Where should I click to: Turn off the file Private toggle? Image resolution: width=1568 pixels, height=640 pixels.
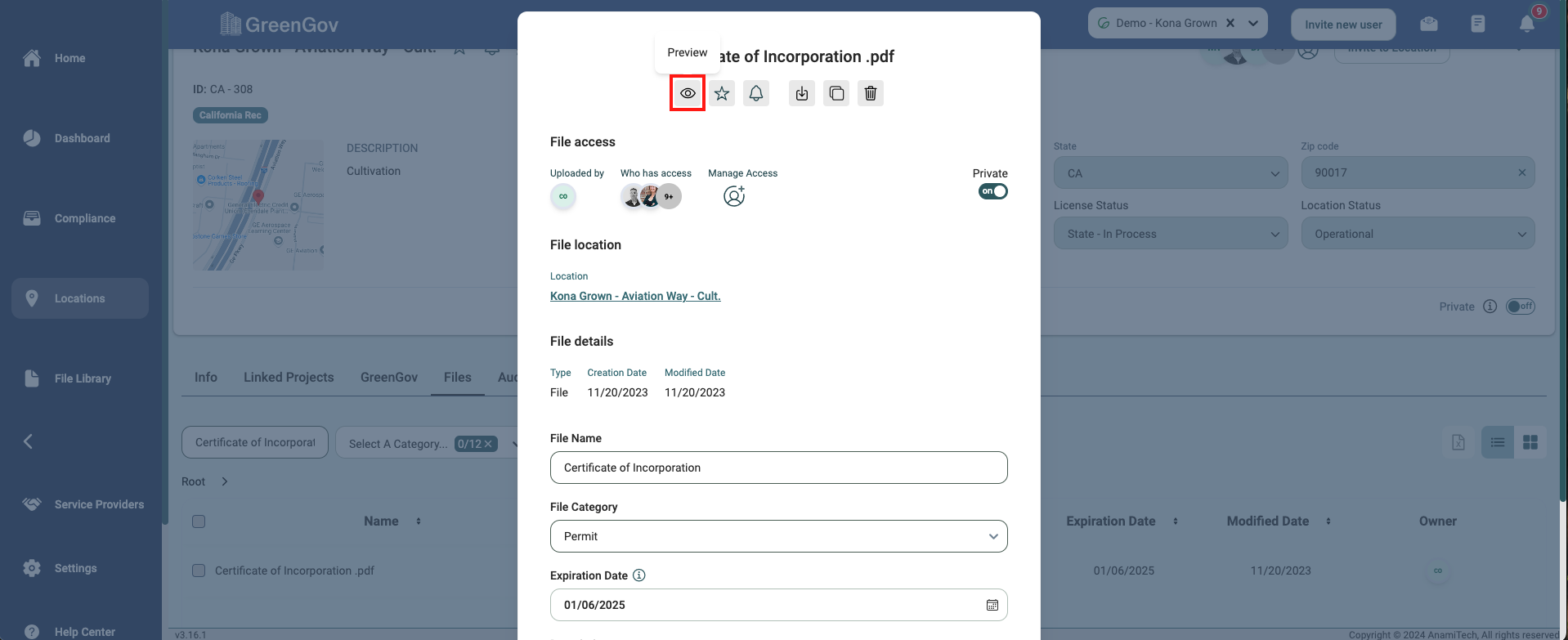click(993, 191)
